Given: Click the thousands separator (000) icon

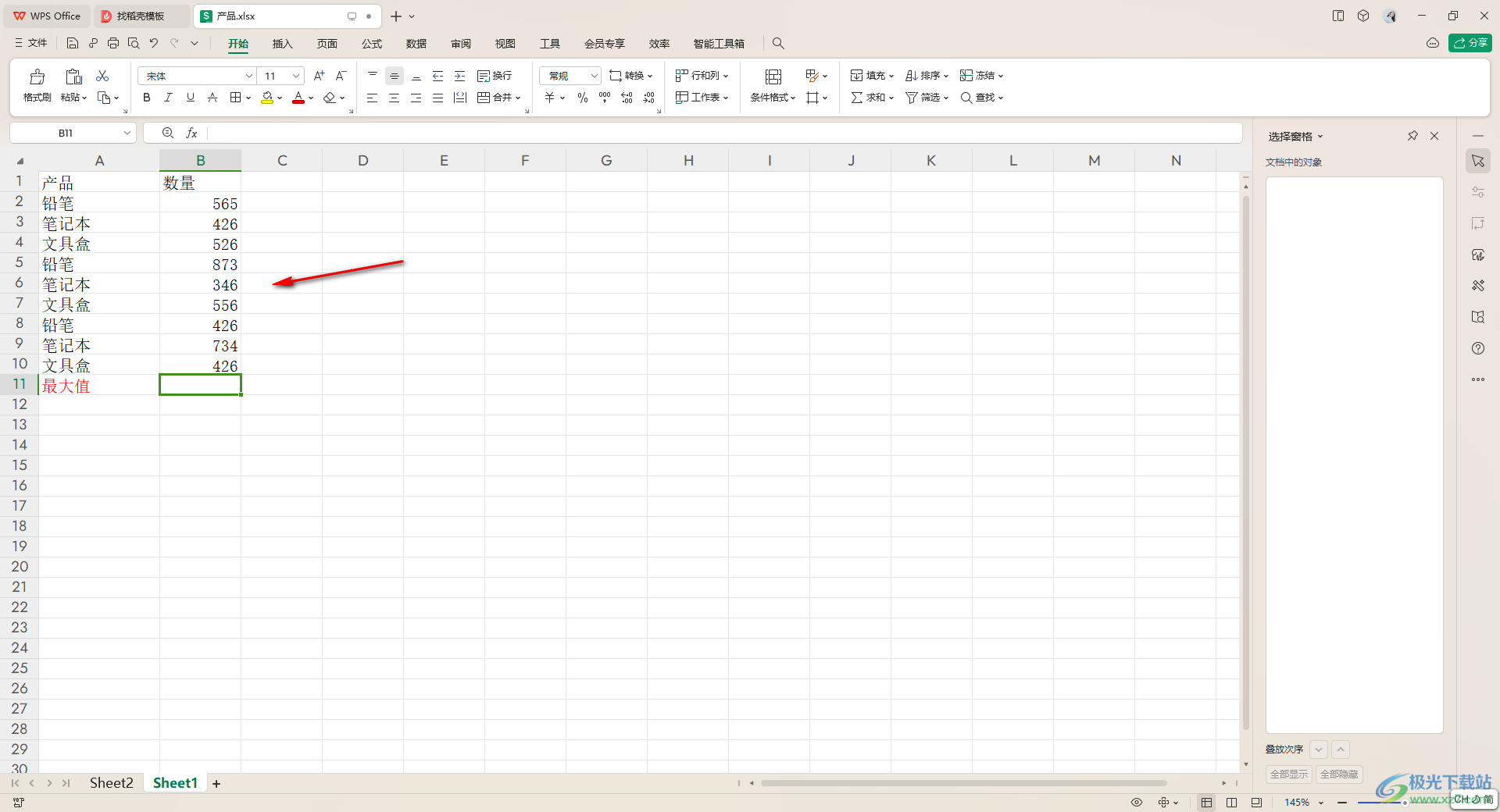Looking at the screenshot, I should [x=605, y=98].
